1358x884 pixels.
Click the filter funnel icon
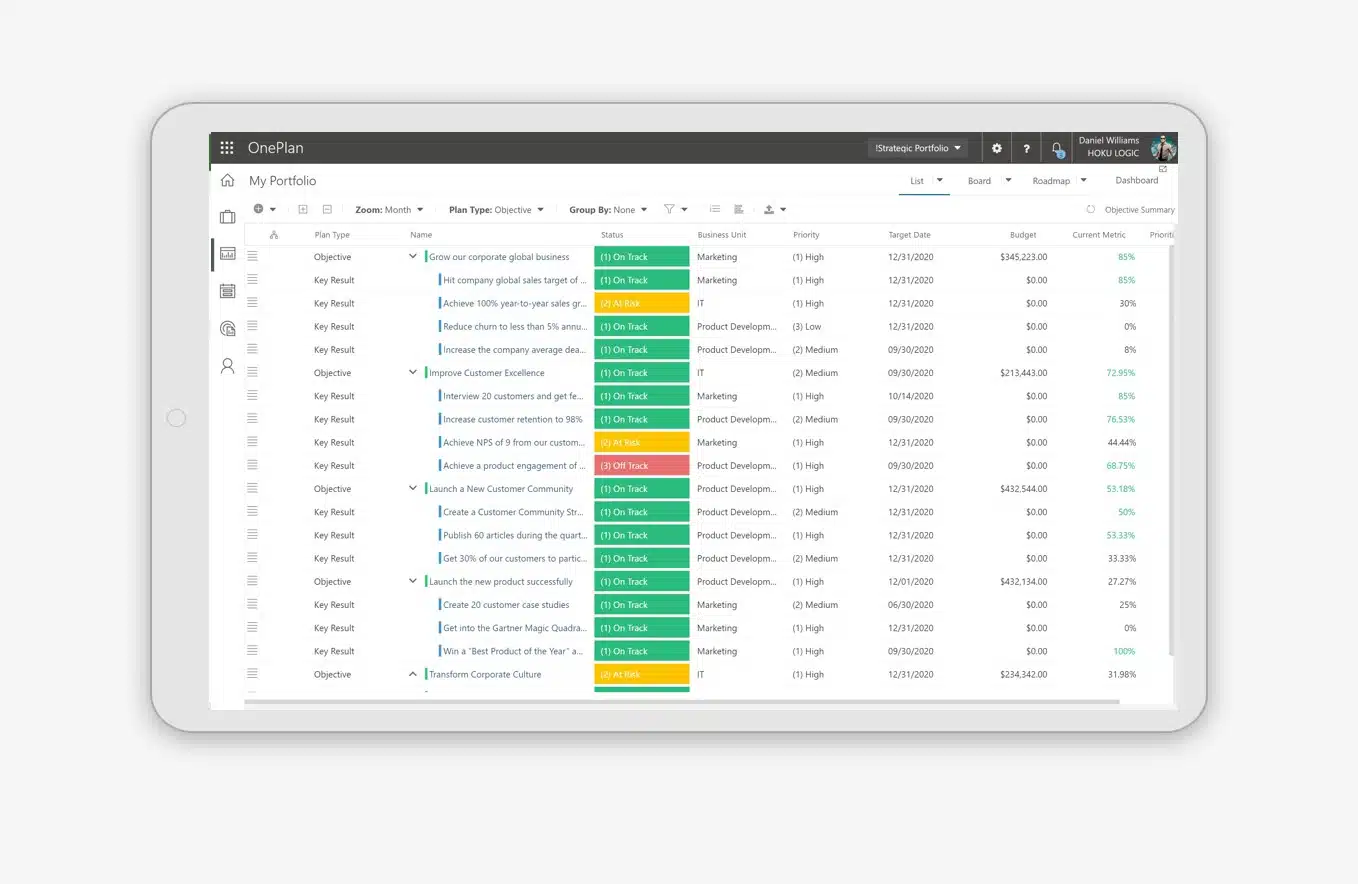click(x=670, y=210)
